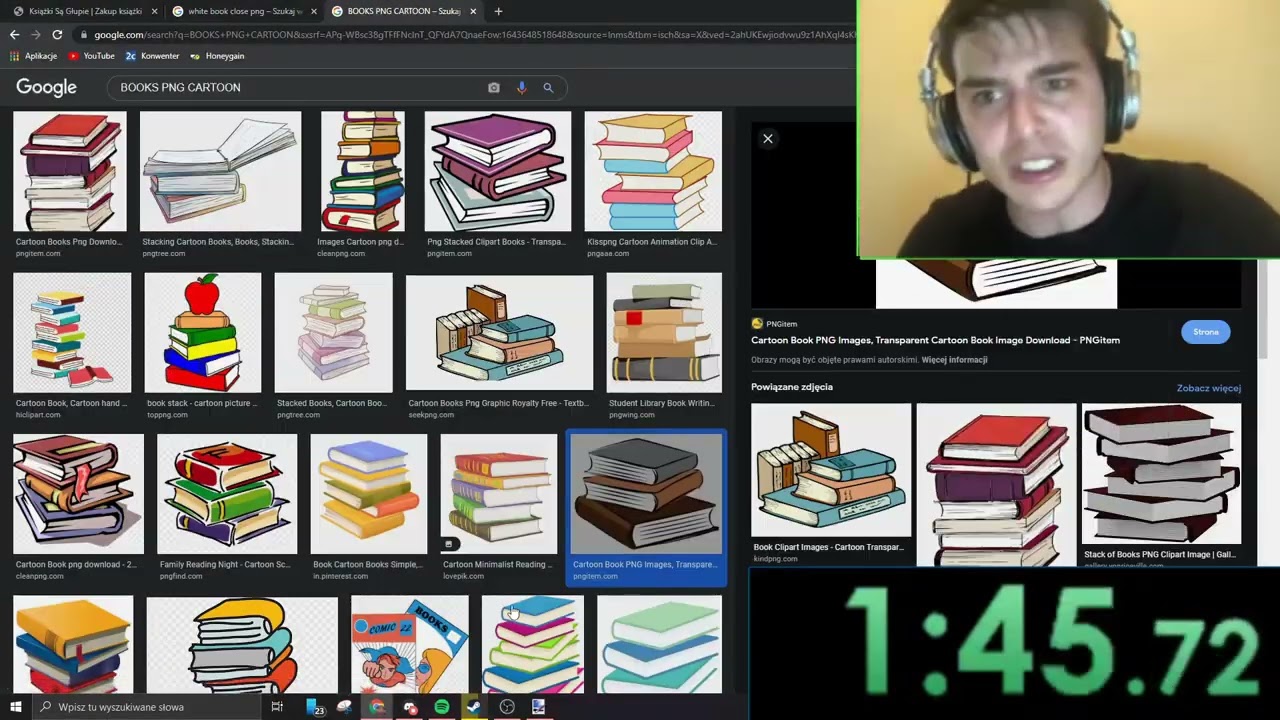Open the phone app with 23 badge
This screenshot has height=720, width=1280.
(x=315, y=707)
